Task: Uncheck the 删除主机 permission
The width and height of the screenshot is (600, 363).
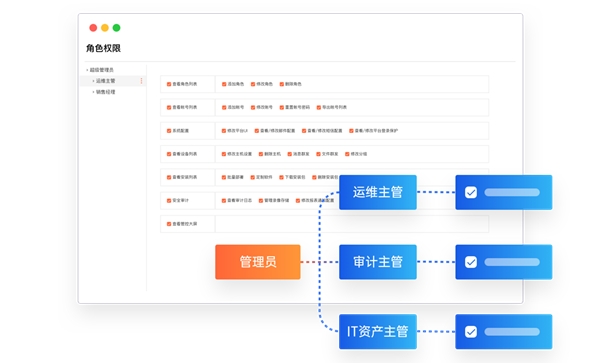Action: 261,154
